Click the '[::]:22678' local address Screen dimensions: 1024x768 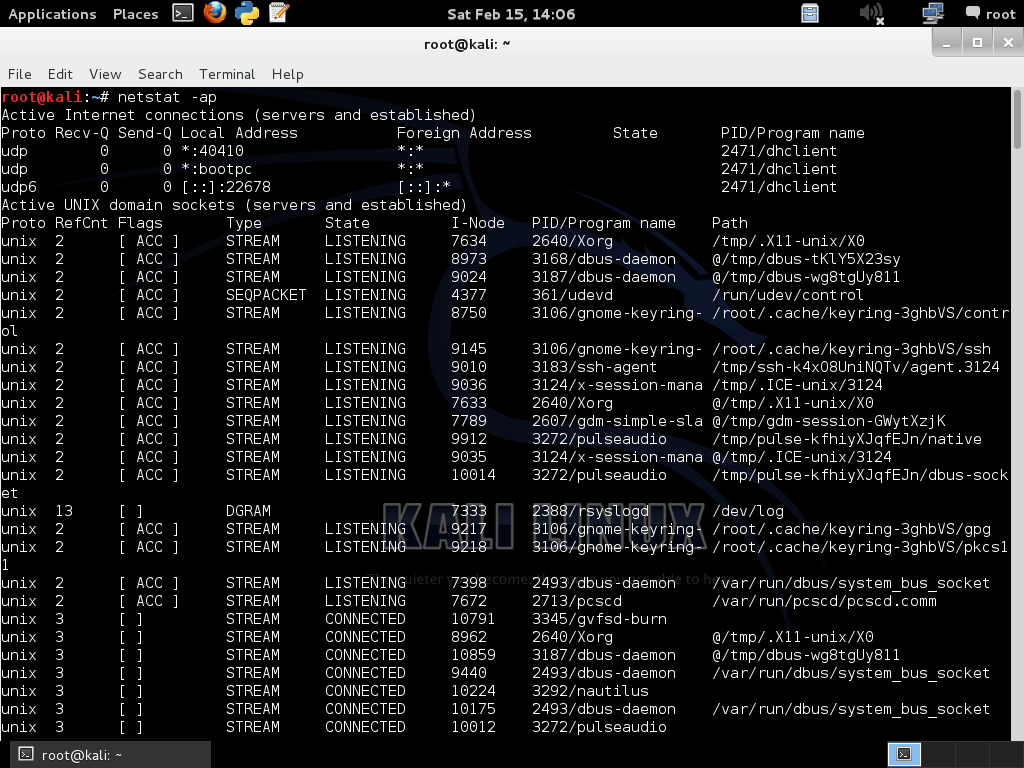[x=226, y=187]
